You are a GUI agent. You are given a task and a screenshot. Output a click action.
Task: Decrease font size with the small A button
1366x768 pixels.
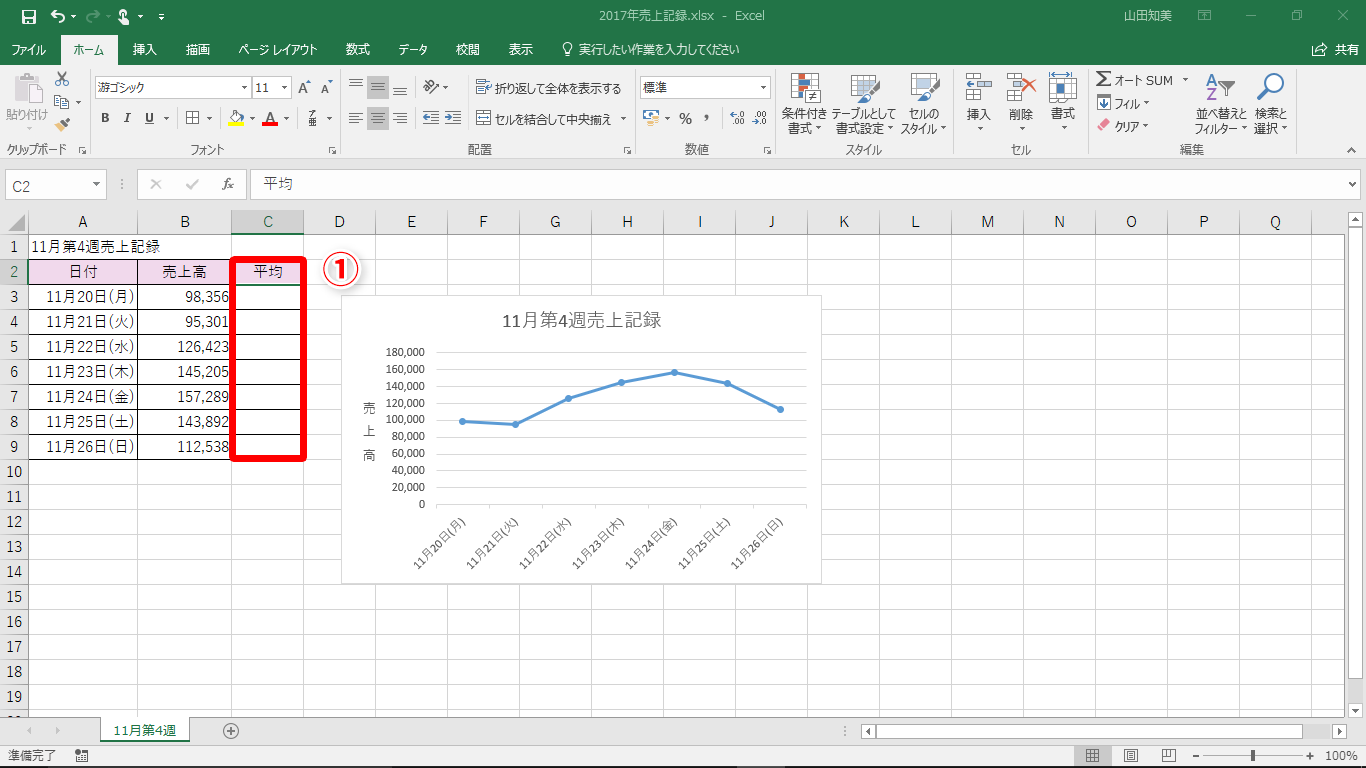click(325, 88)
